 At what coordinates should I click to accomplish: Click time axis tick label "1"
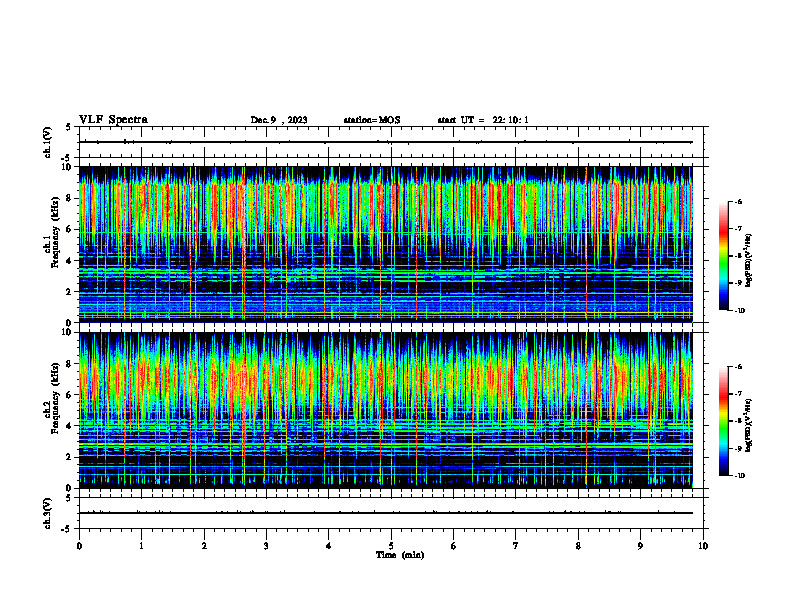[141, 546]
